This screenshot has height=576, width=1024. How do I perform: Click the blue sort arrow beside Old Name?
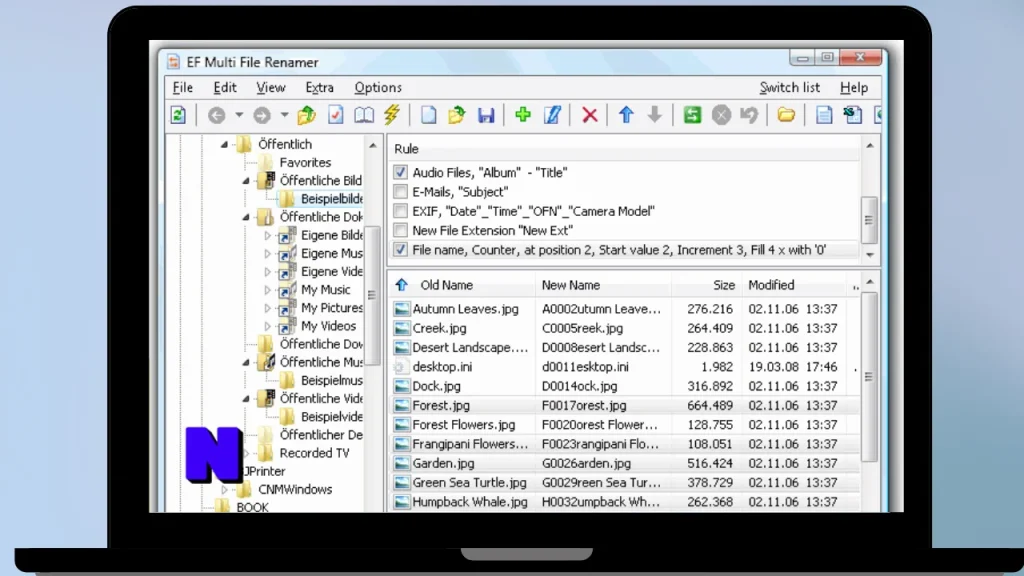point(401,285)
